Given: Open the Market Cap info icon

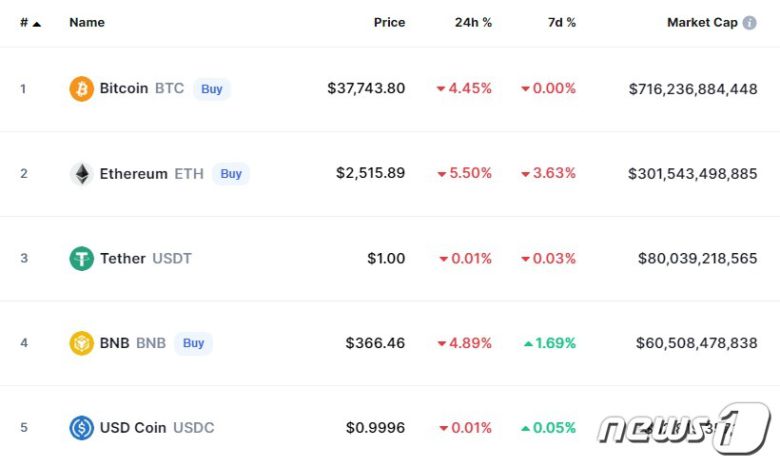Looking at the screenshot, I should pyautogui.click(x=750, y=22).
